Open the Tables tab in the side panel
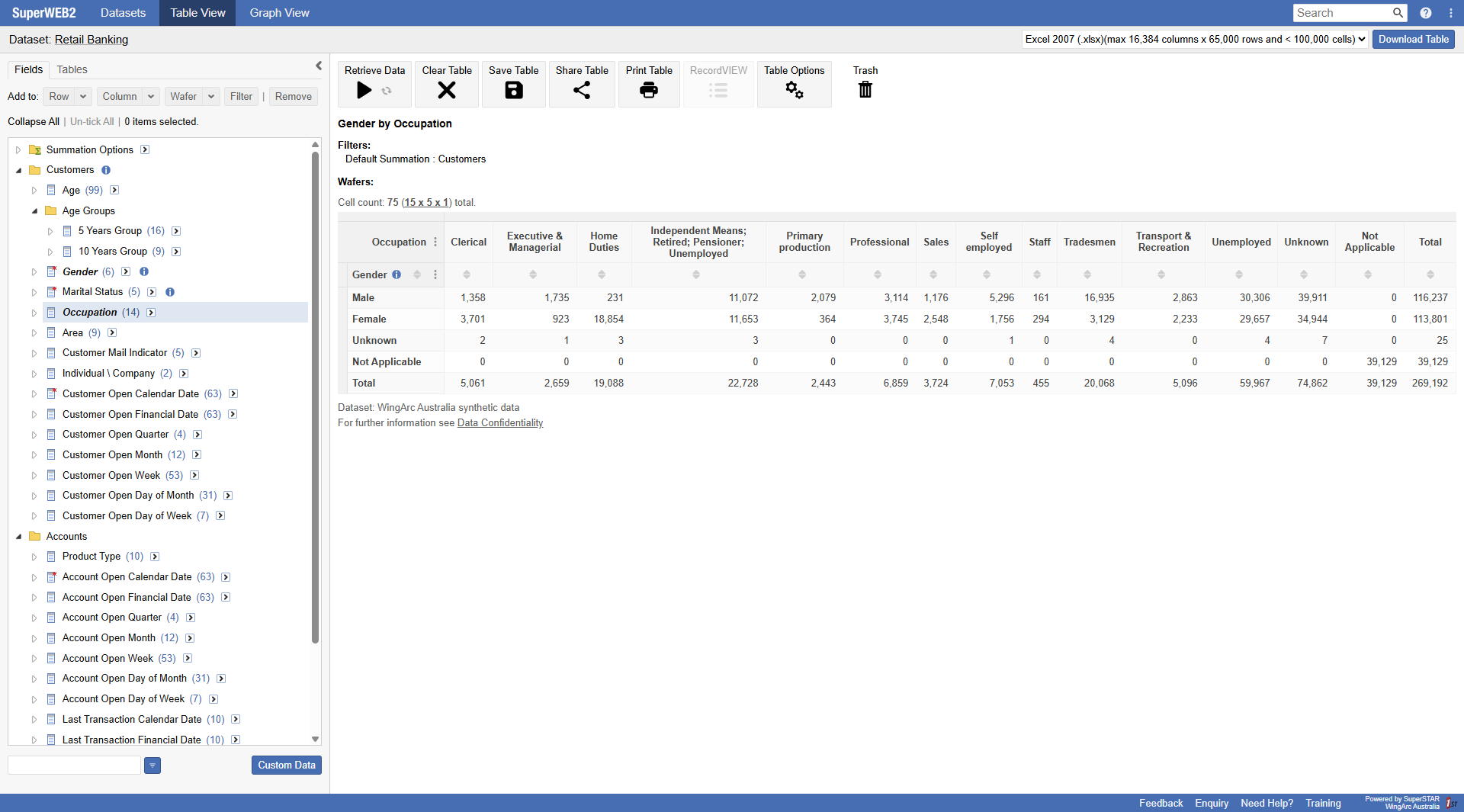 tap(71, 69)
